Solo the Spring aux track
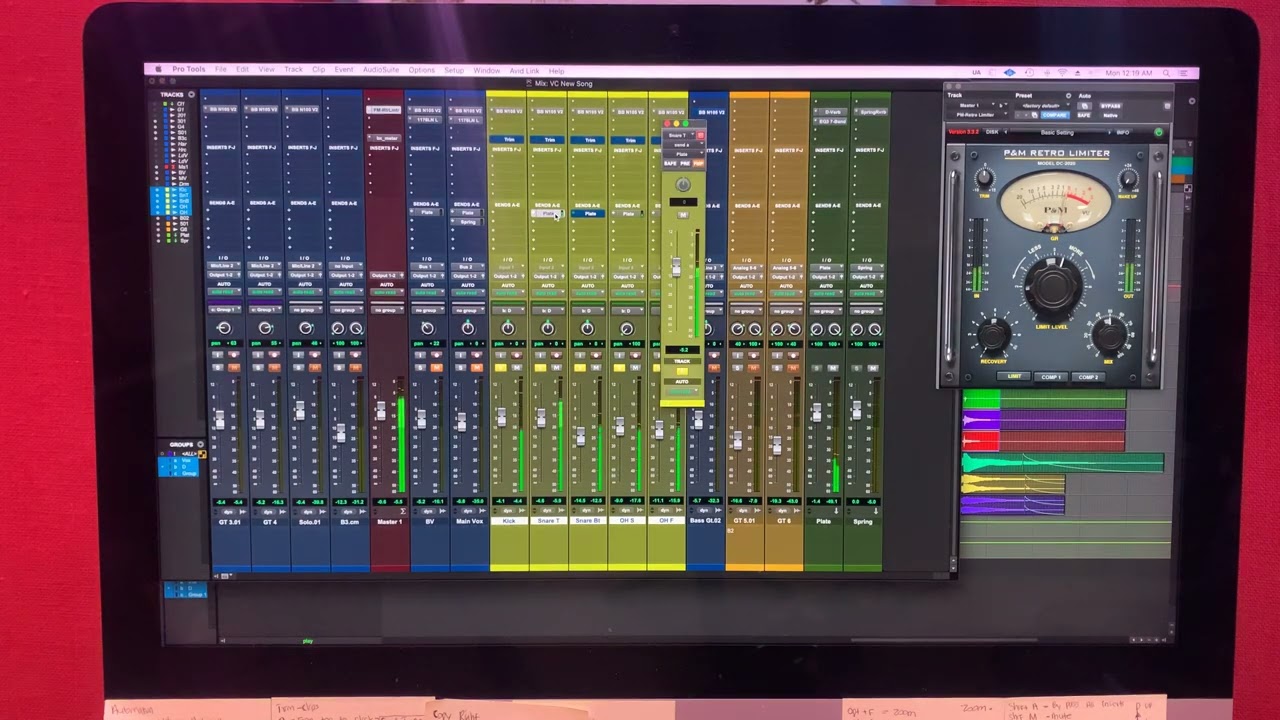This screenshot has height=720, width=1280. coord(858,367)
